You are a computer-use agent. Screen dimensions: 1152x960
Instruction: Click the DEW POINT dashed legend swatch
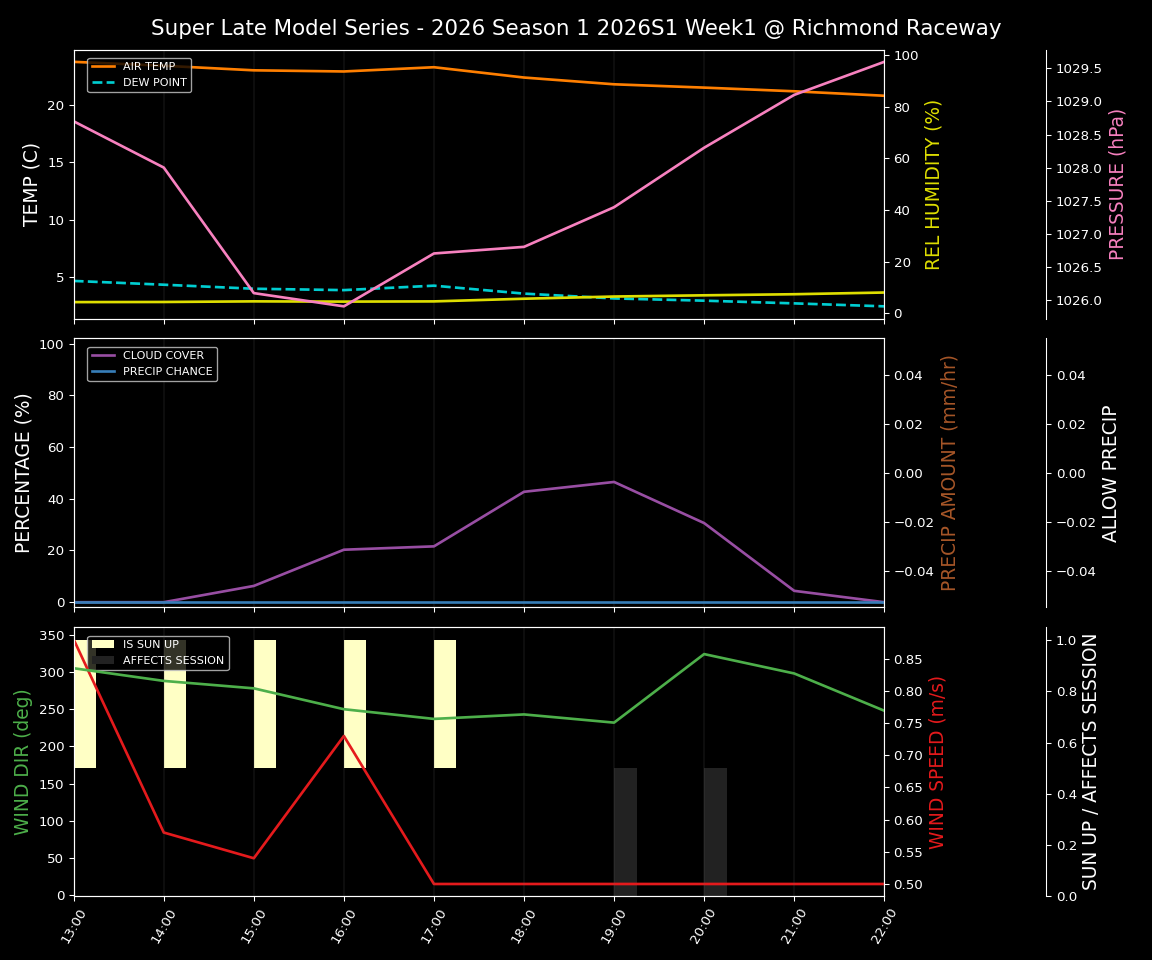point(105,83)
